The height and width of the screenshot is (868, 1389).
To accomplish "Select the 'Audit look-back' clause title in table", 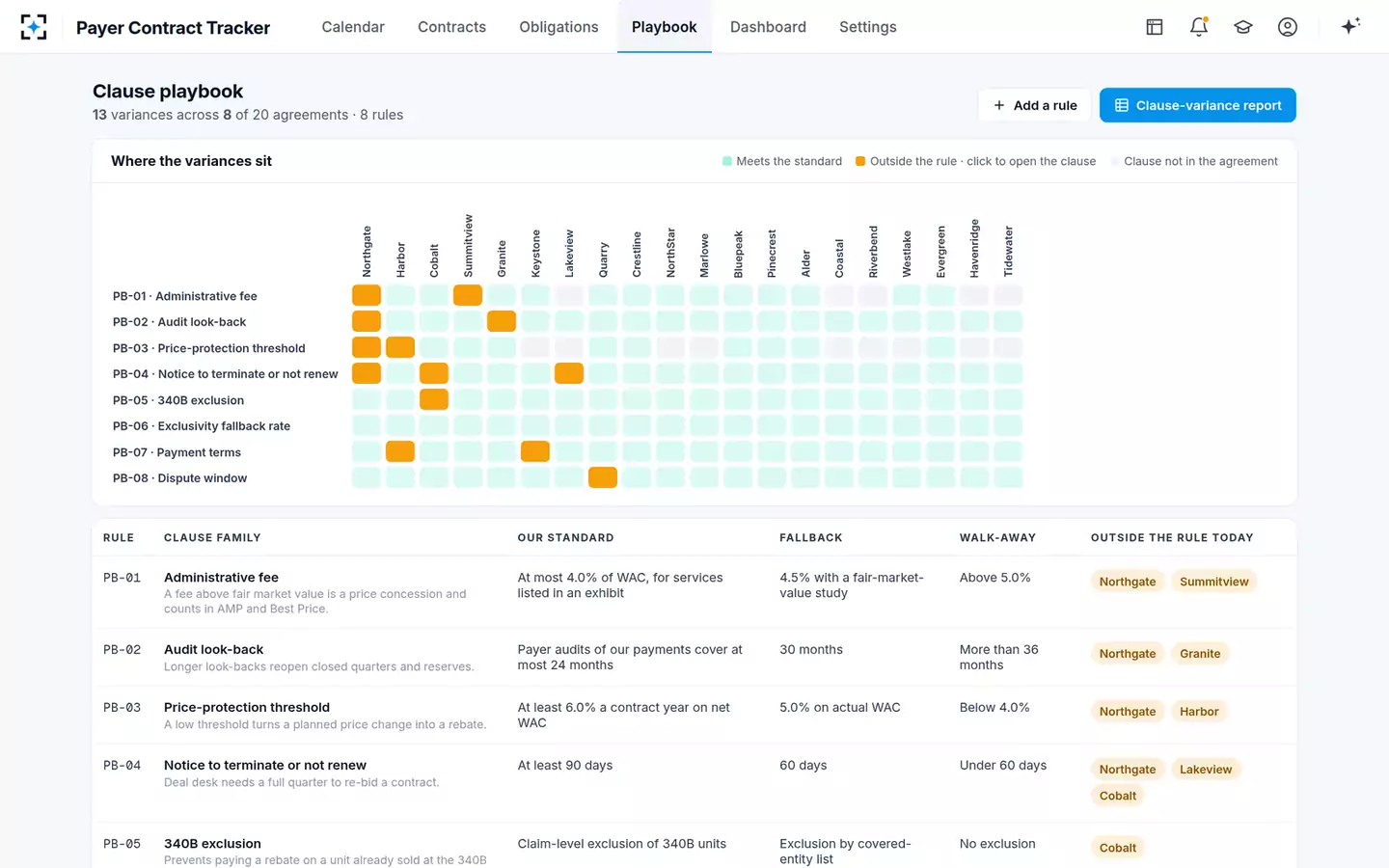I will click(x=213, y=649).
